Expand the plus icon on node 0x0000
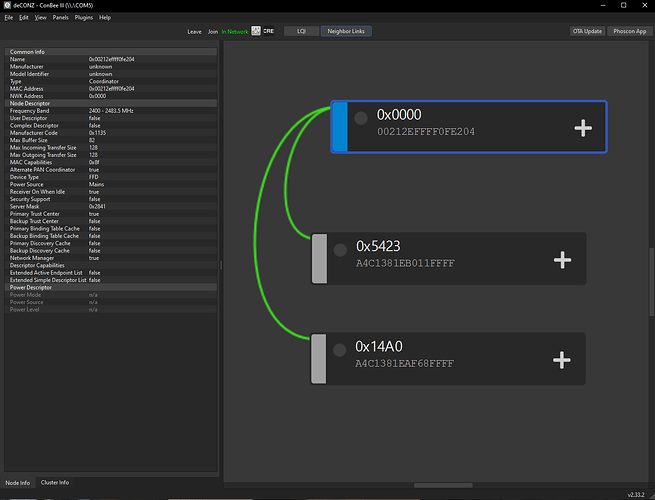Image resolution: width=655 pixels, height=500 pixels. click(x=583, y=128)
